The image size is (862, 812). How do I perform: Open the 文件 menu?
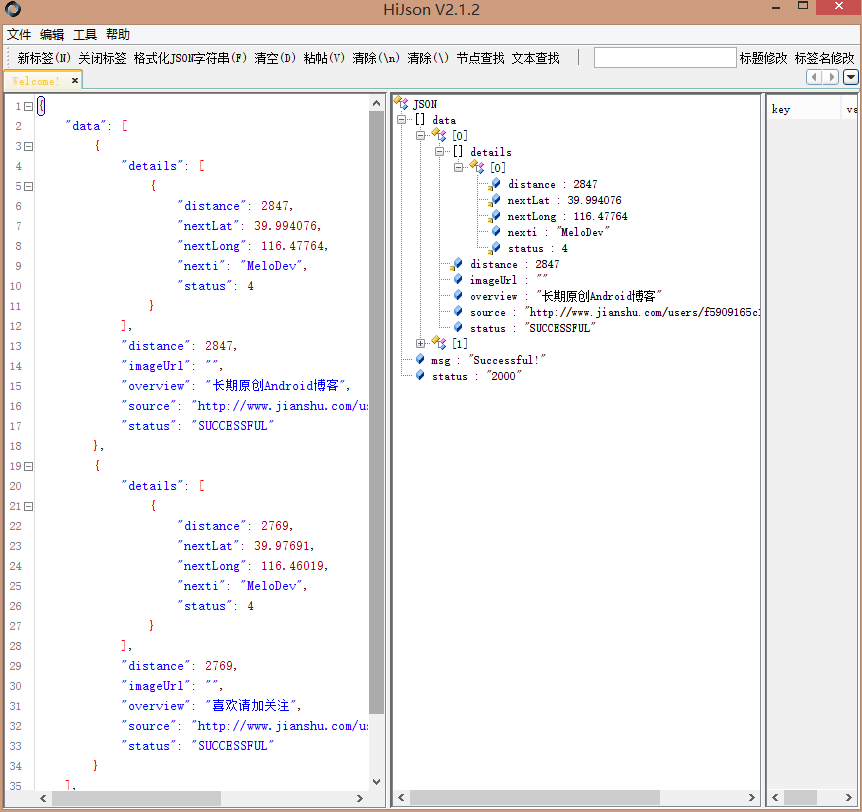click(x=19, y=35)
